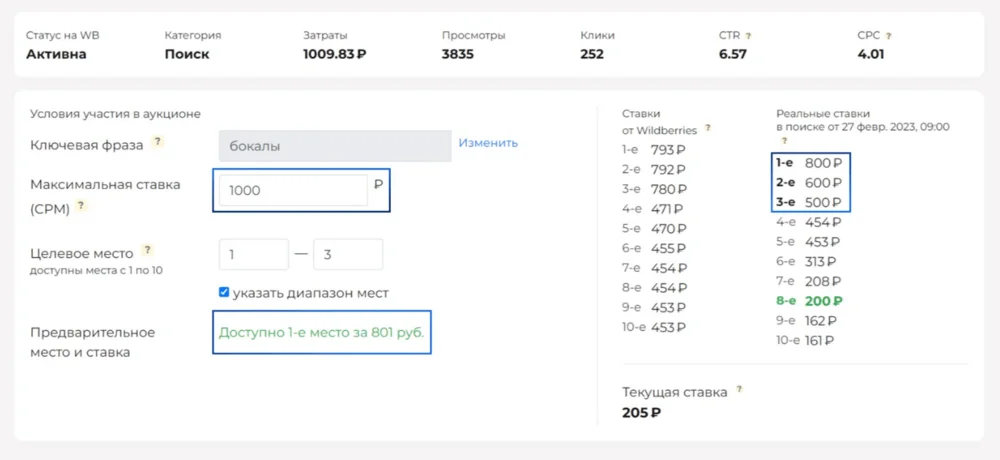
Task: Click the help icon under Реальные ставки
Action: point(783,141)
